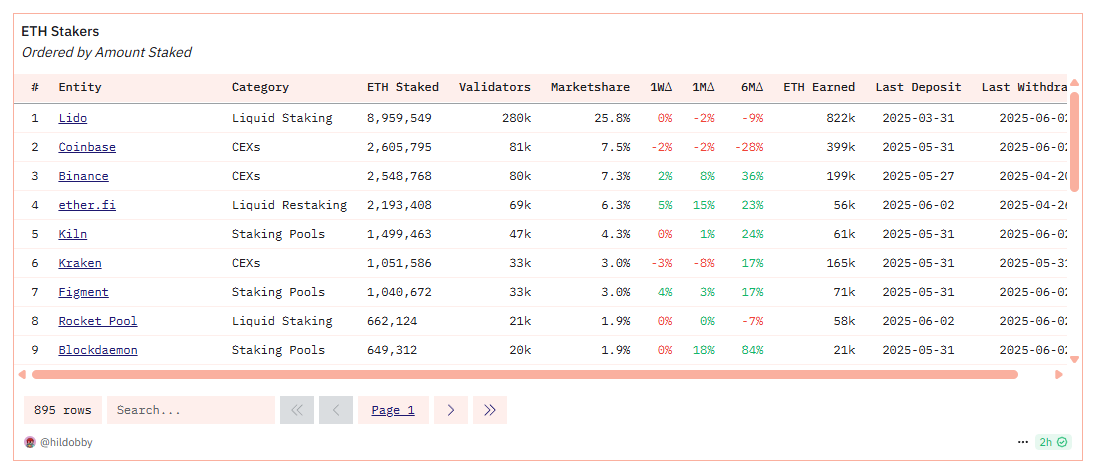Select Lido's 8,959,549 ETH staked value
Screen dimensions: 1093x472
(x=399, y=119)
